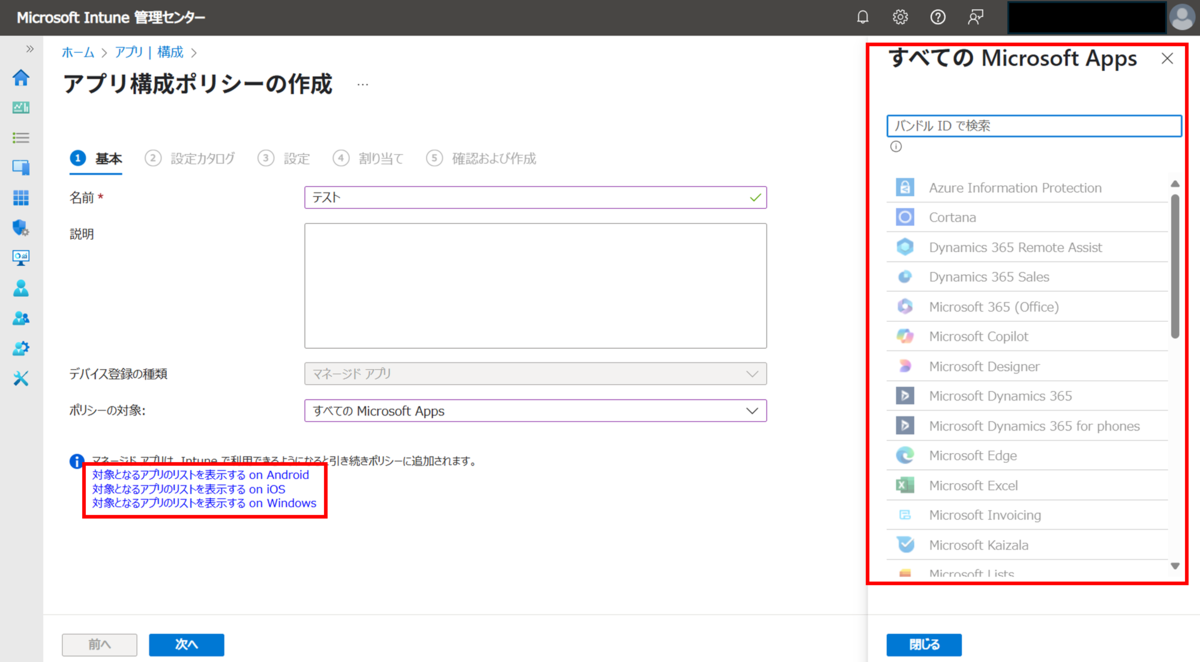Open the All services list icon
Viewport: 1200px width, 662px height.
20,138
